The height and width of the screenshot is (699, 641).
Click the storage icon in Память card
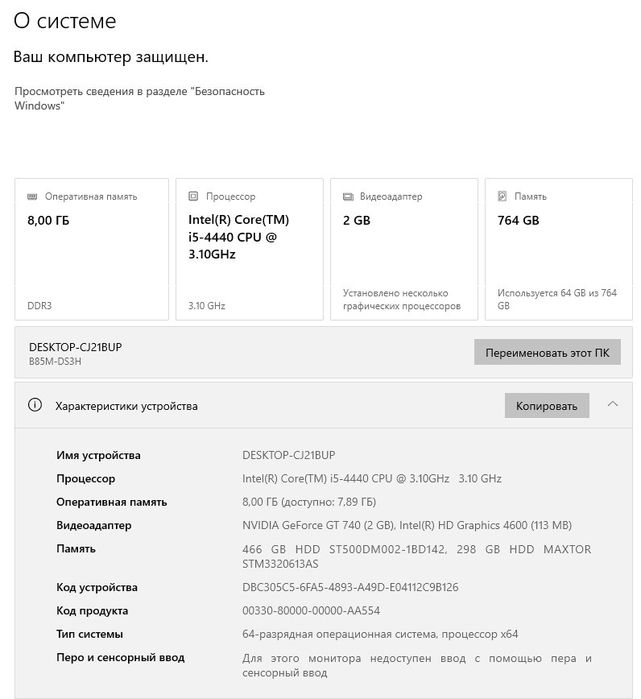tap(503, 197)
